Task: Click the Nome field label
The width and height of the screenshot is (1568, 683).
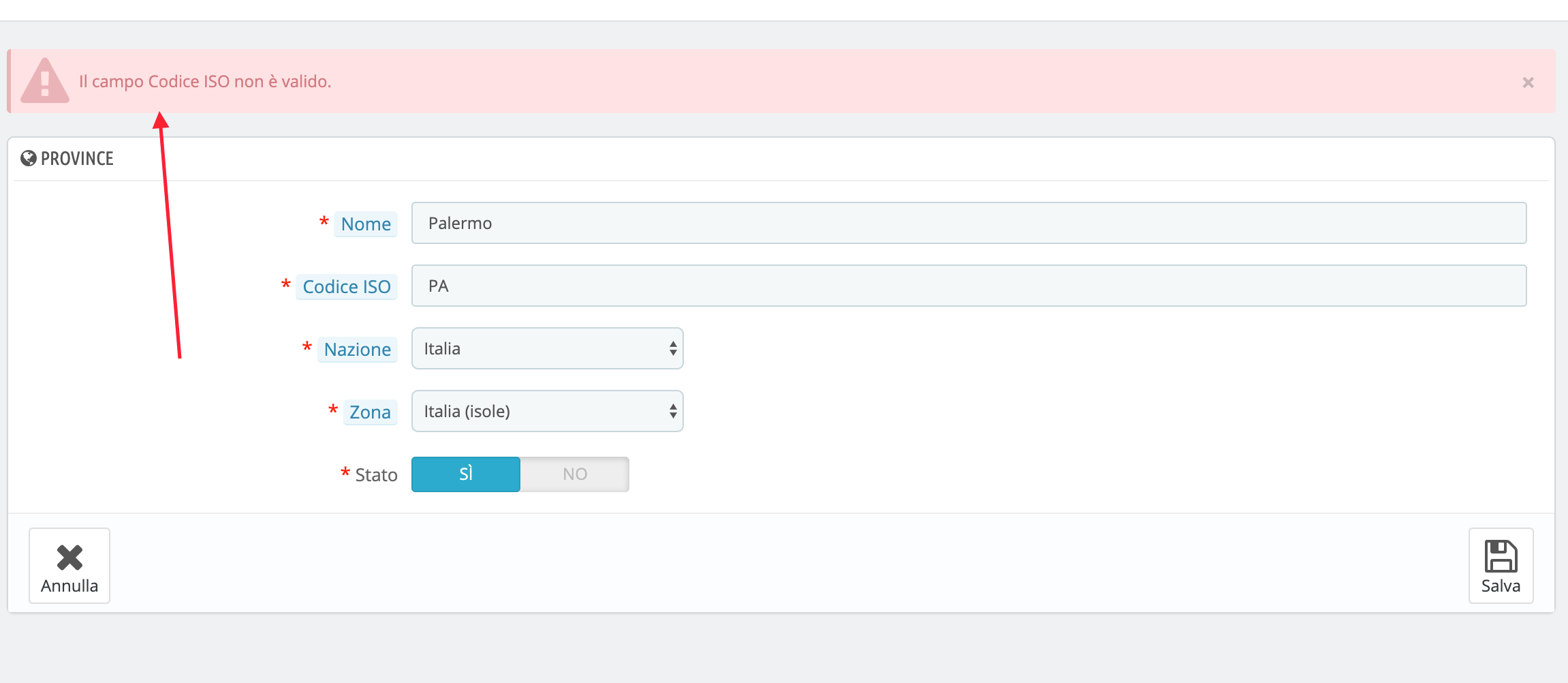Action: [x=366, y=224]
